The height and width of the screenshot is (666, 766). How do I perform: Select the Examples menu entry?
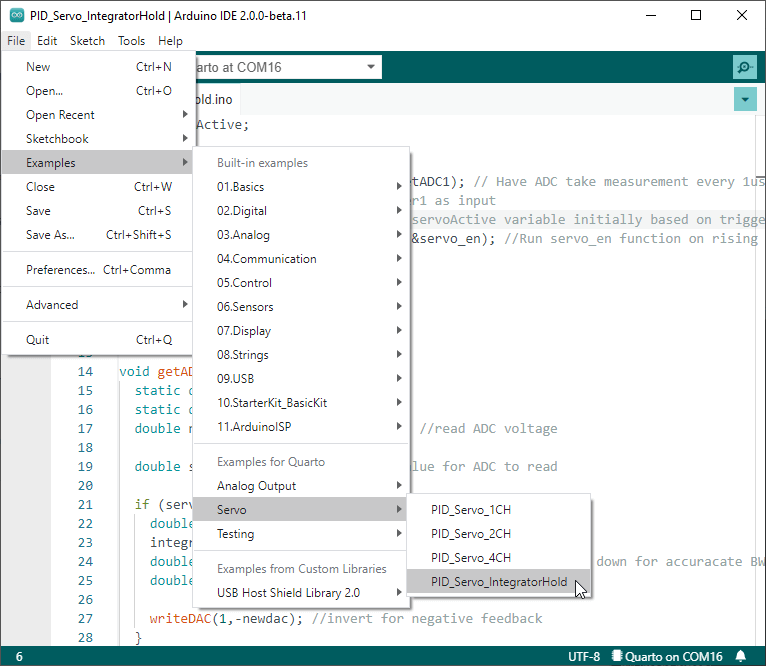pos(98,162)
